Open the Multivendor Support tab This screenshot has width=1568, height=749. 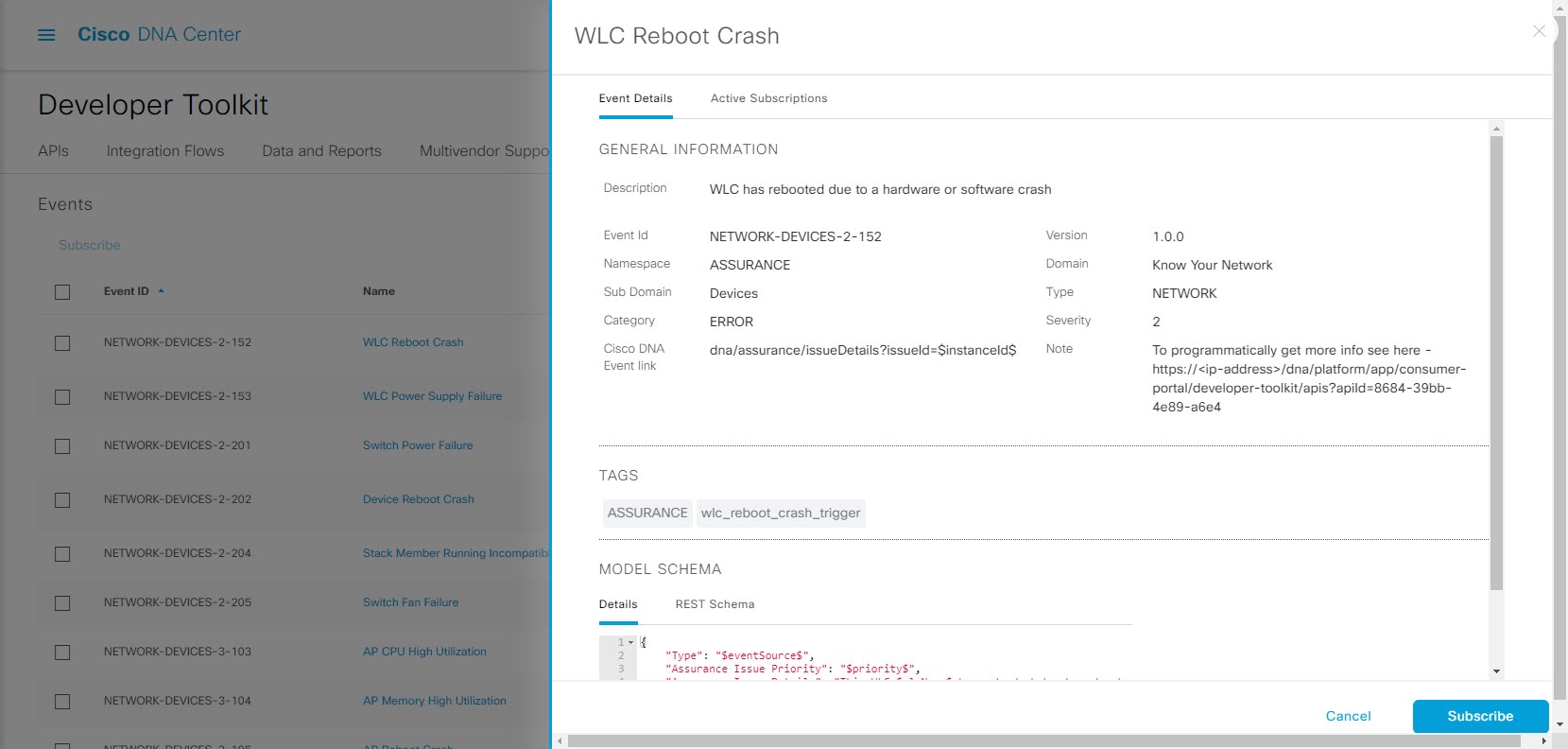click(484, 150)
